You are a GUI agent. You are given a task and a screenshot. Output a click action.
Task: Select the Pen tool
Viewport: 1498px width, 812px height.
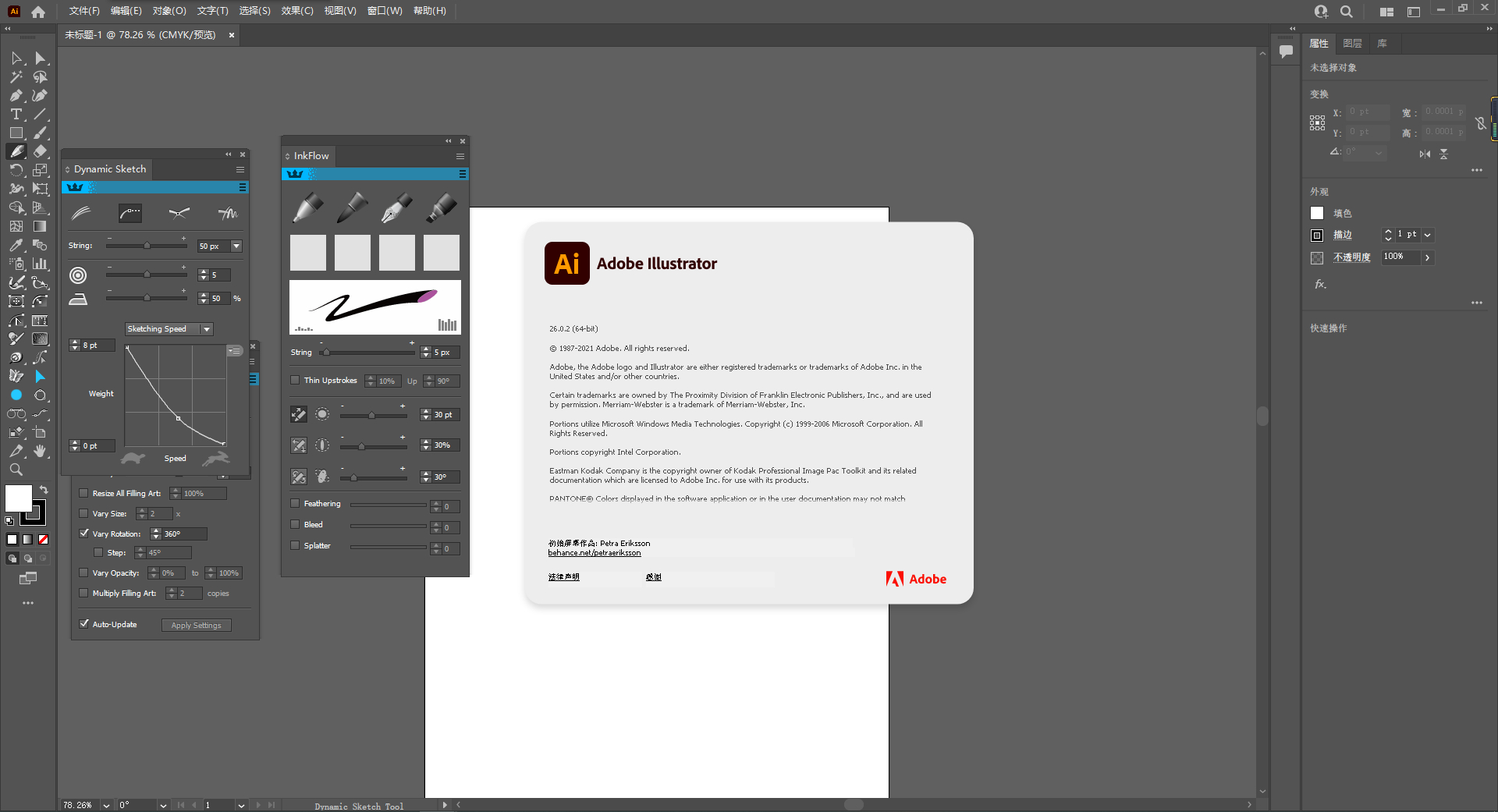pyautogui.click(x=16, y=96)
